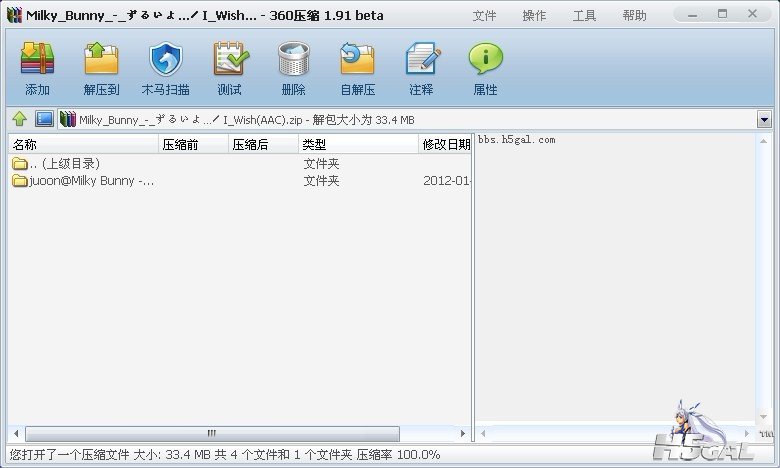Click the 添加 (Add) toolbar icon
This screenshot has width=780, height=468.
(x=37, y=68)
